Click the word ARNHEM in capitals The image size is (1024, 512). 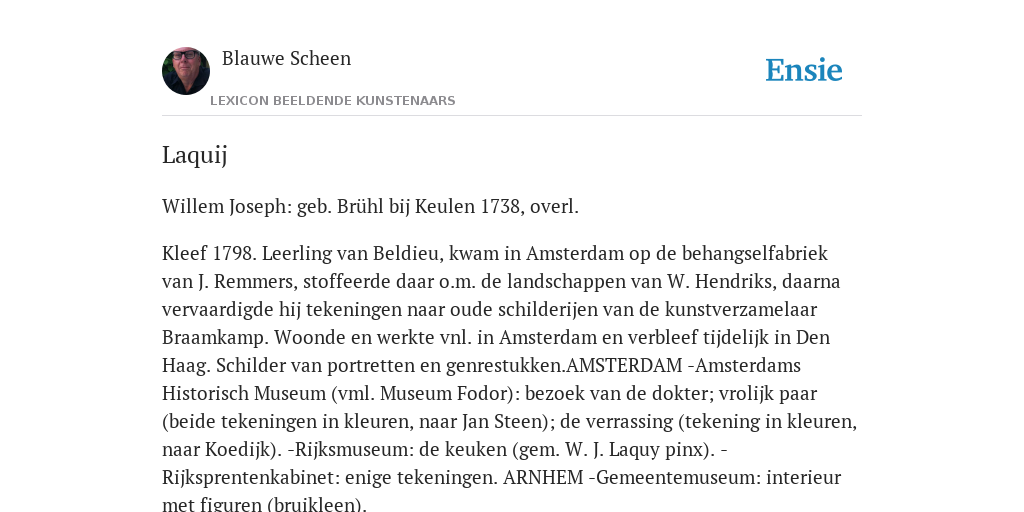coord(543,477)
